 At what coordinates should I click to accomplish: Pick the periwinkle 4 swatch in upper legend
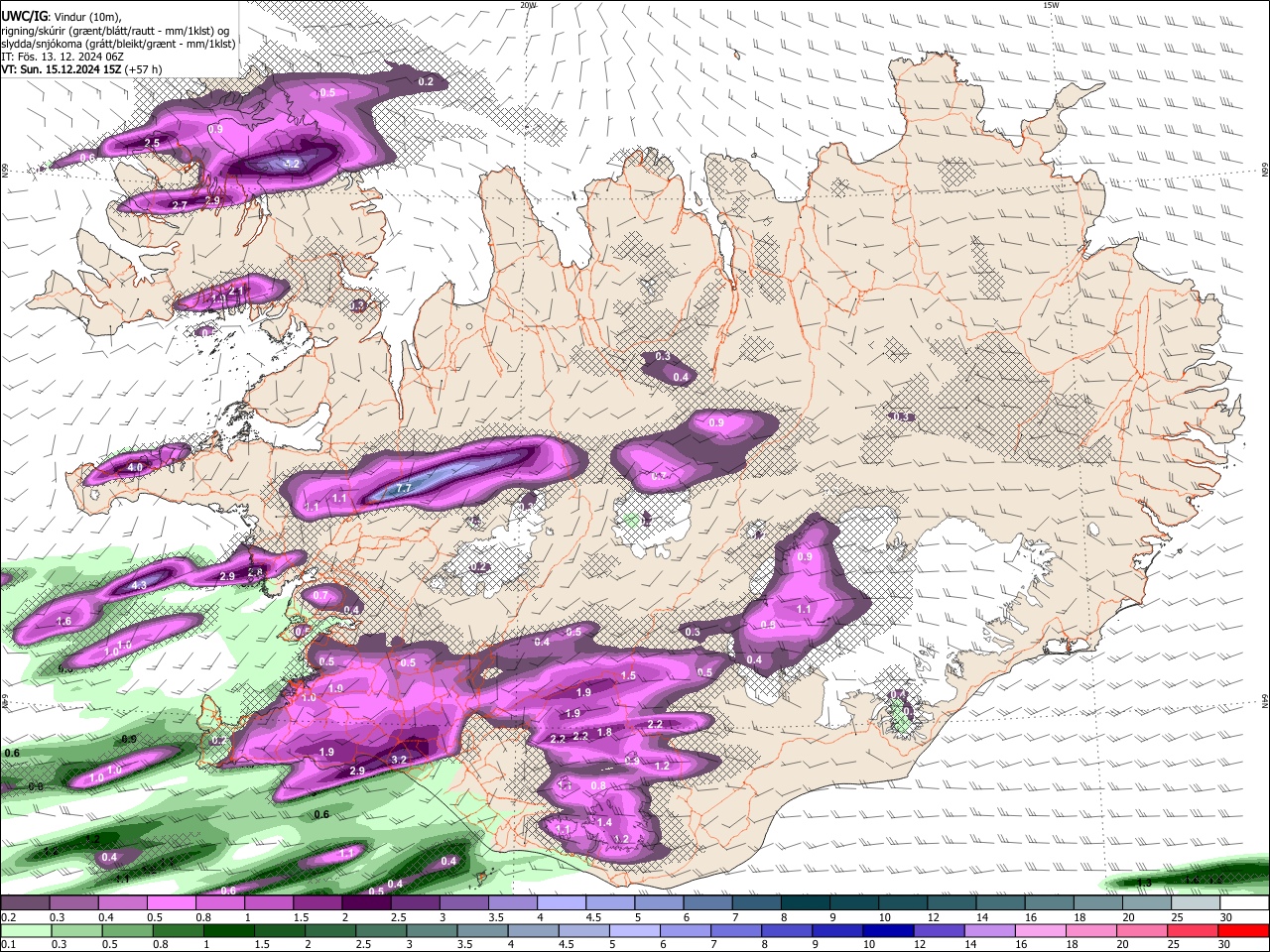tap(561, 903)
